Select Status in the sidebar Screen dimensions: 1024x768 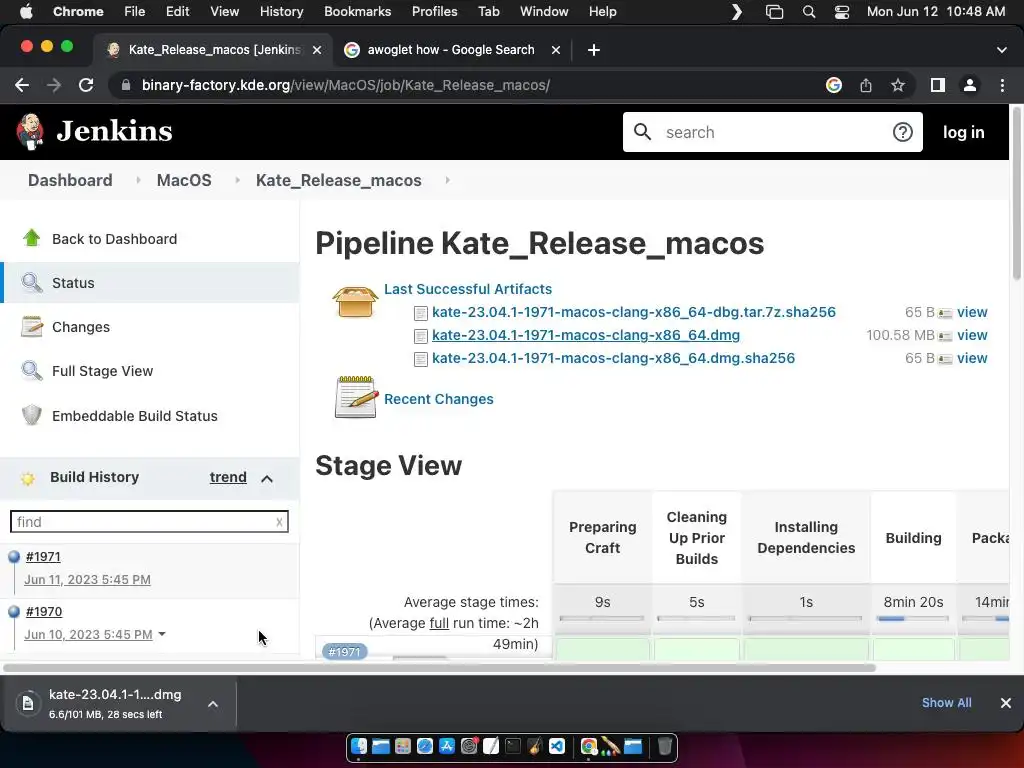tap(150, 283)
